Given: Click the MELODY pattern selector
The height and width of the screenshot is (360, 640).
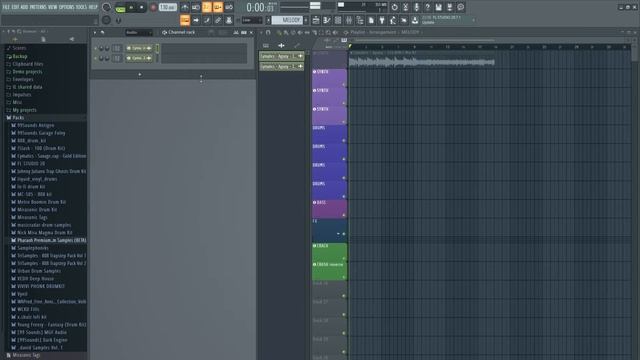Looking at the screenshot, I should pos(287,20).
